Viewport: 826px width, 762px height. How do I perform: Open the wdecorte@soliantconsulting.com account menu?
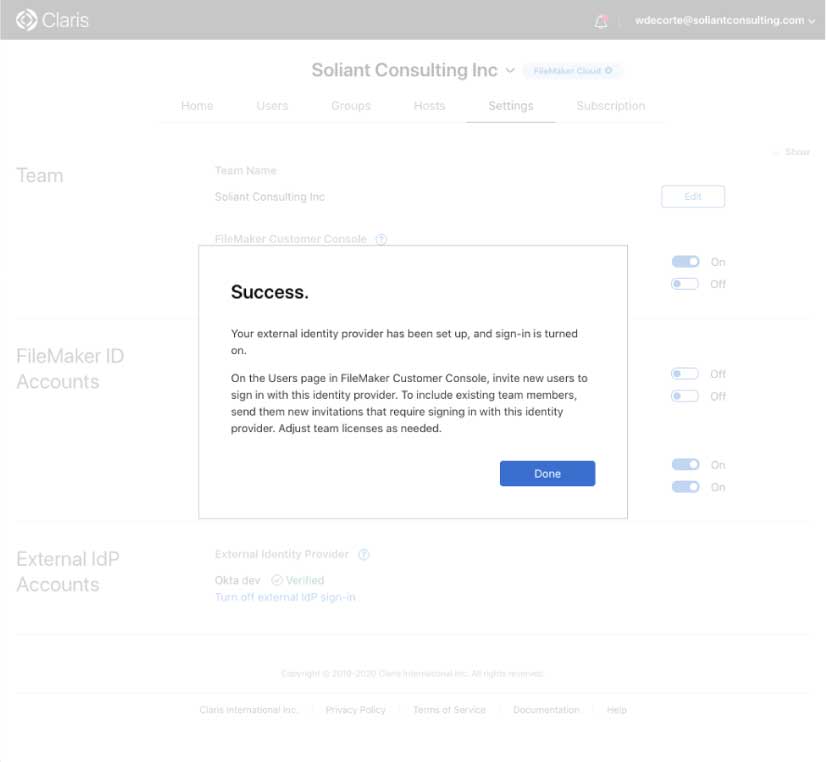(x=725, y=21)
